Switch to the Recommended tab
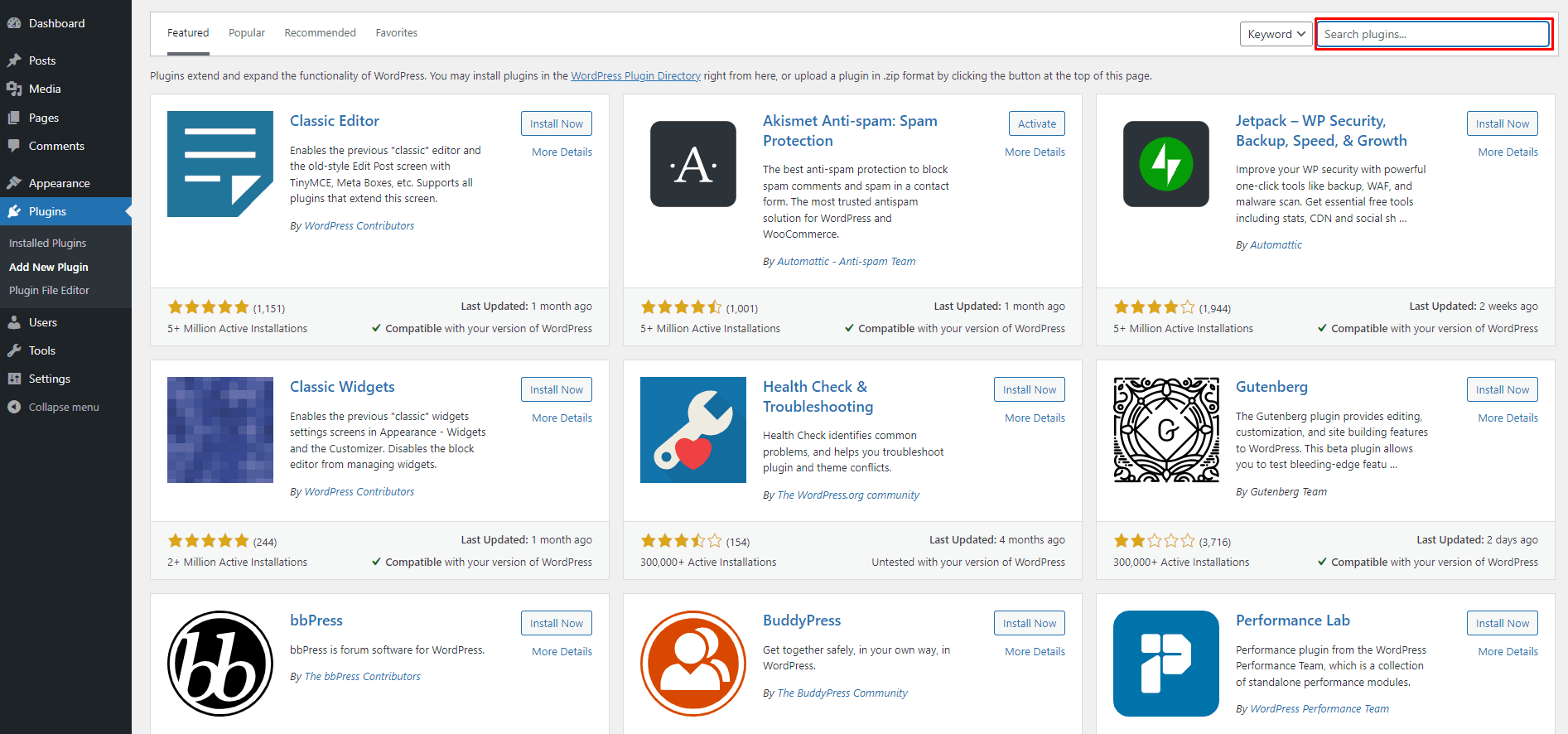The image size is (1568, 734). click(x=320, y=33)
